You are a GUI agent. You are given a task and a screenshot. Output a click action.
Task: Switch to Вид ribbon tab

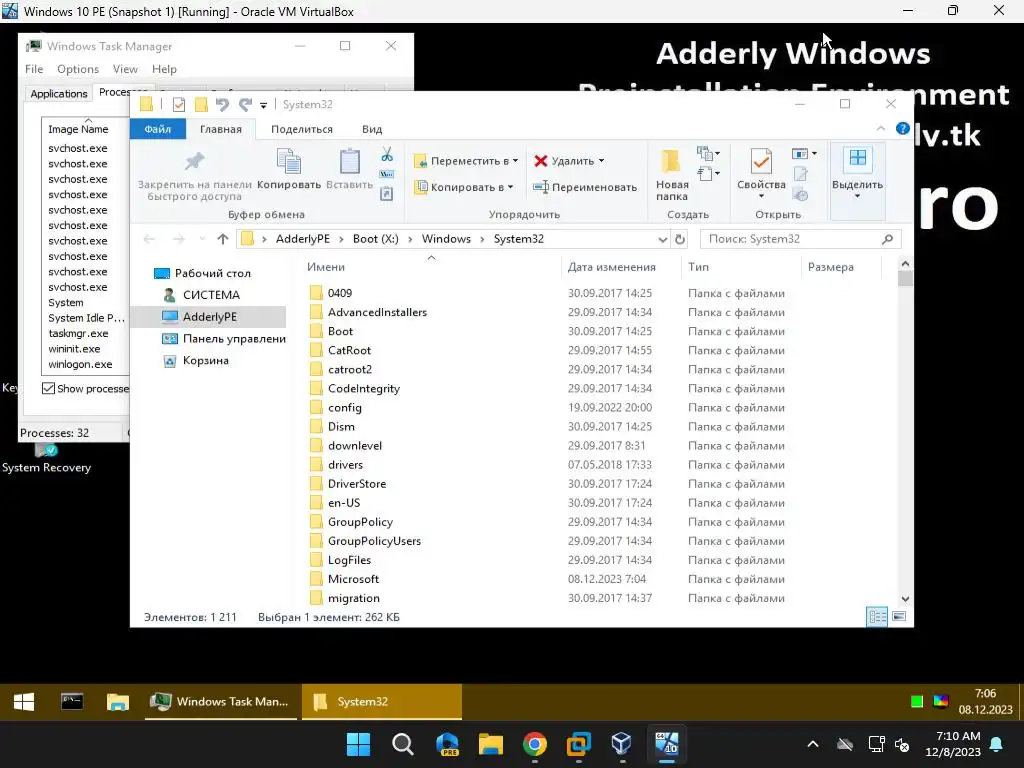click(x=372, y=129)
